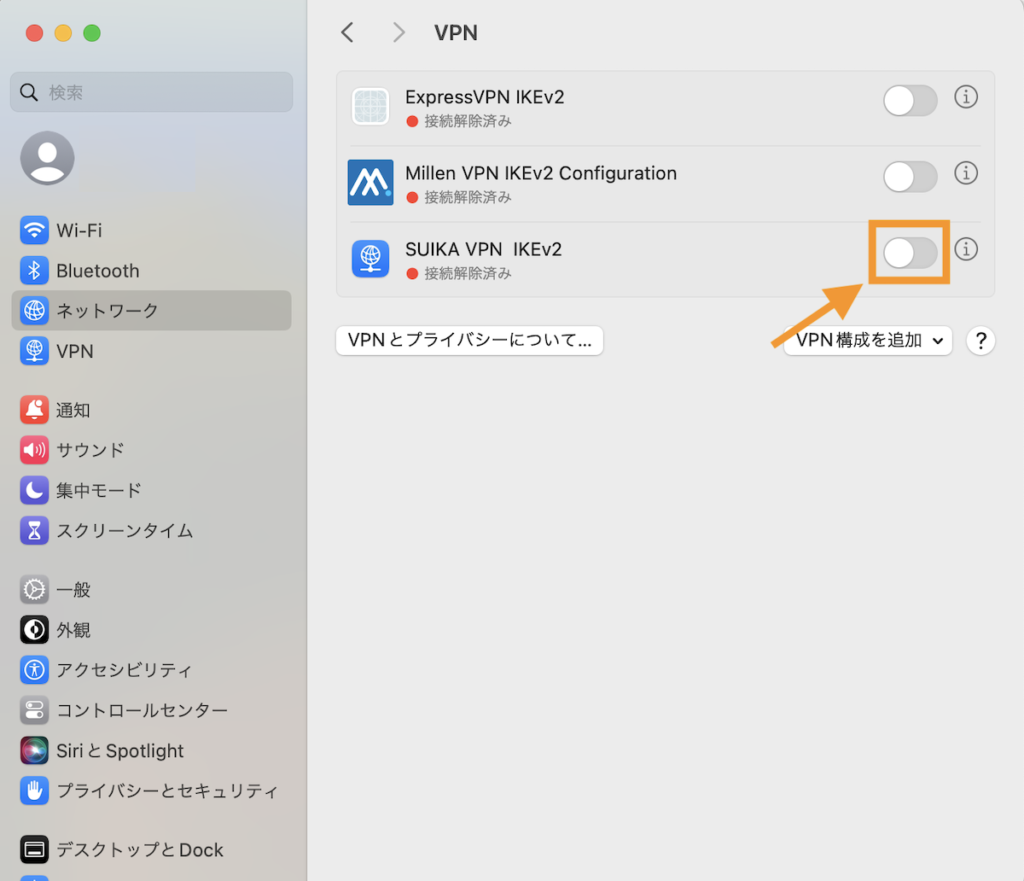1024x881 pixels.
Task: Click the forward navigation chevron
Action: [x=398, y=33]
